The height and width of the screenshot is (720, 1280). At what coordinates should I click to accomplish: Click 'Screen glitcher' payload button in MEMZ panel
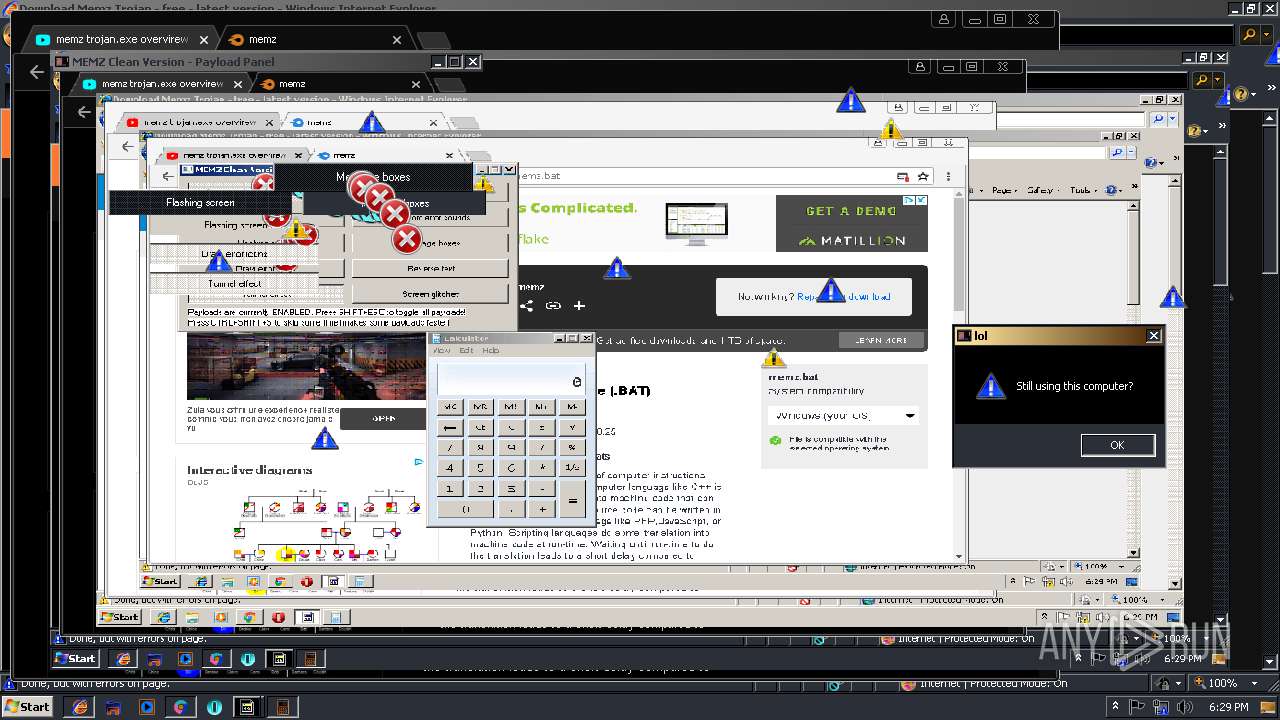(431, 294)
